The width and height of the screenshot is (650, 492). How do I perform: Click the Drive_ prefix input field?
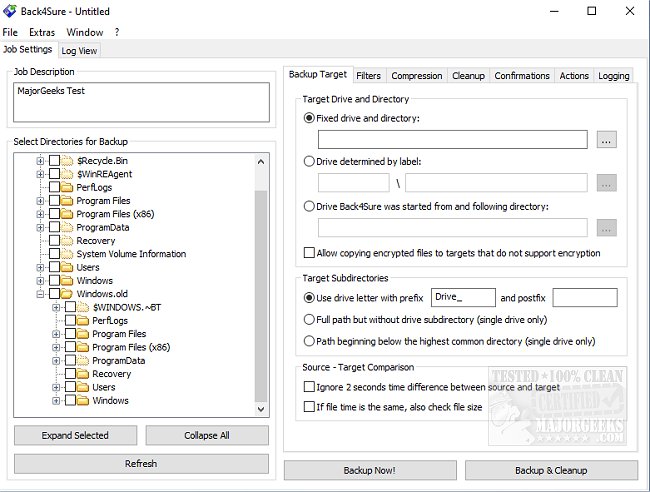[463, 298]
